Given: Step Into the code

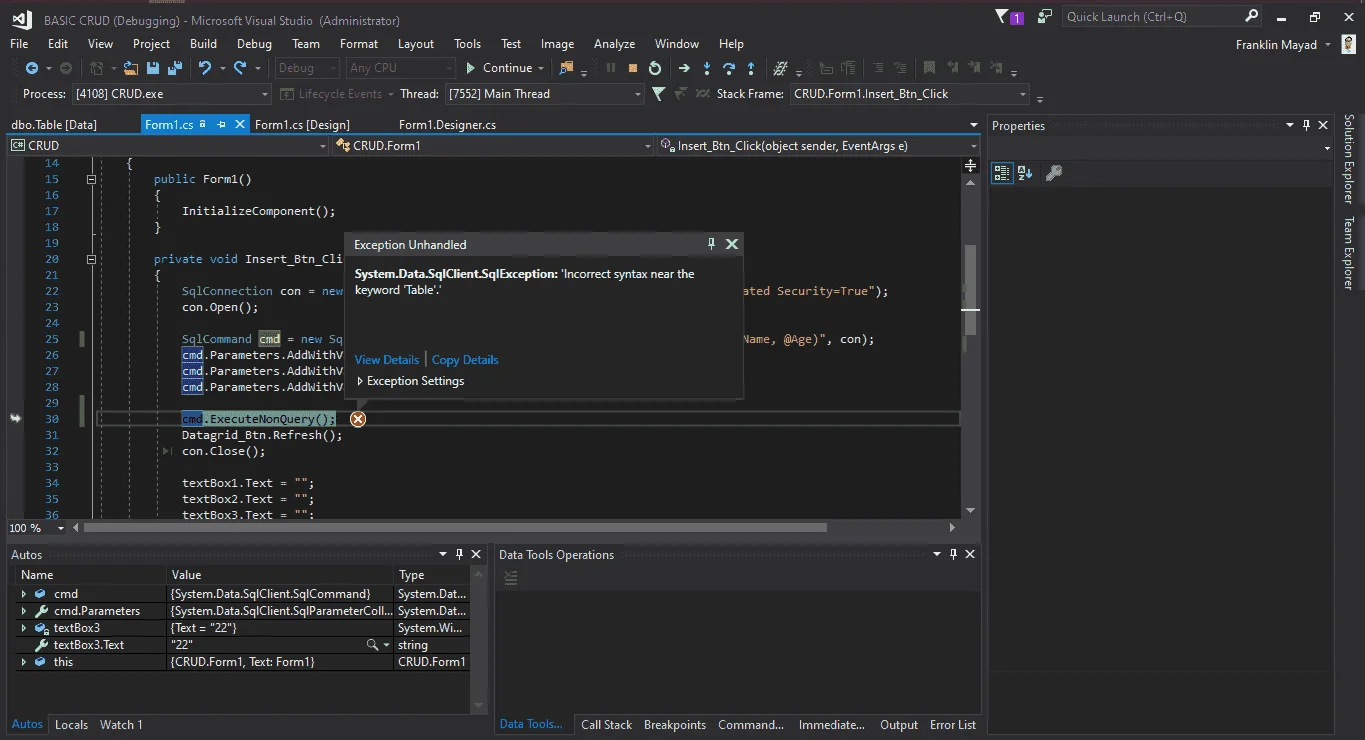Looking at the screenshot, I should tap(707, 68).
